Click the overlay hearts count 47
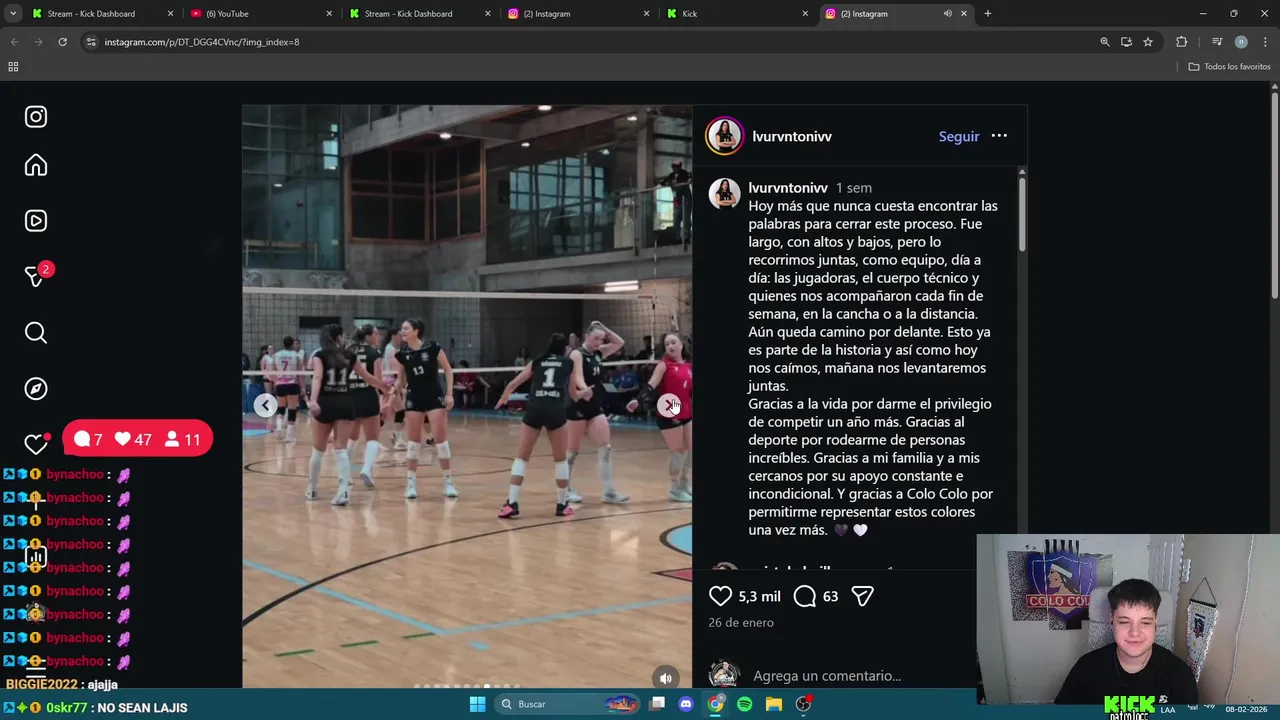The width and height of the screenshot is (1280, 720). coord(134,439)
